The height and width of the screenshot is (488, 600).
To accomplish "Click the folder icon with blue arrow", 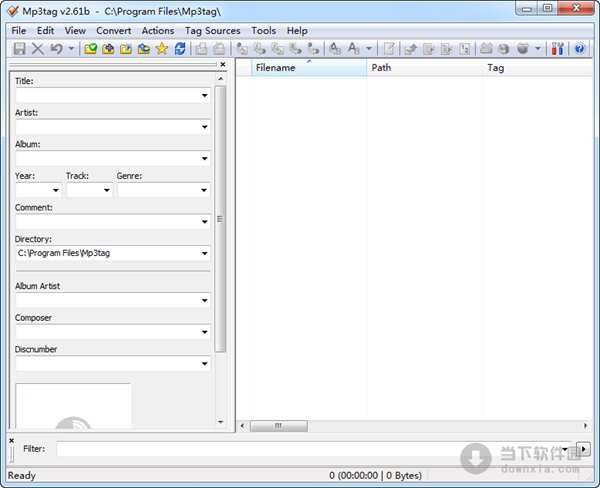I will 144,49.
